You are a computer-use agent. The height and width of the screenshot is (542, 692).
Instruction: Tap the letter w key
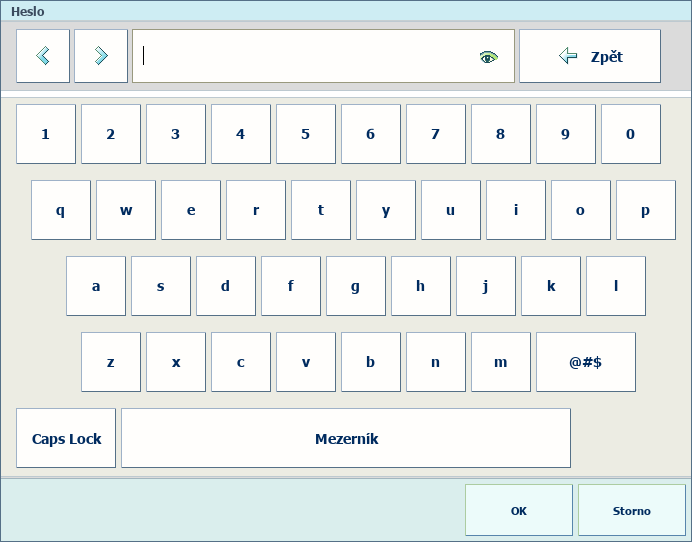126,210
